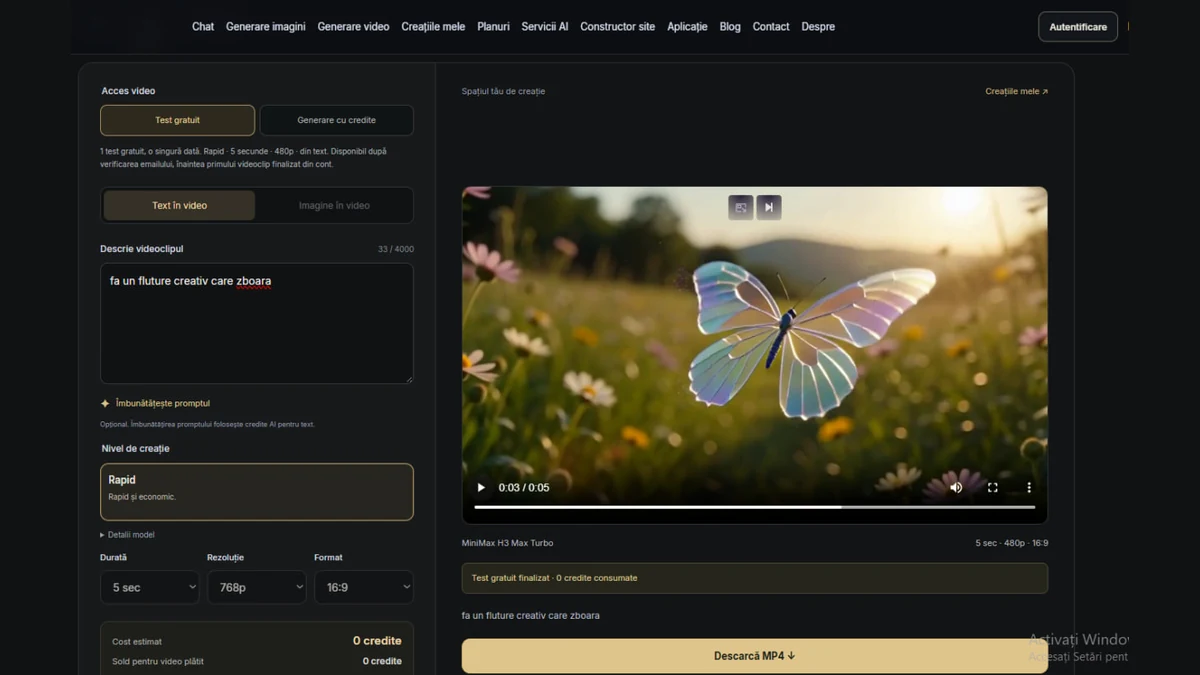This screenshot has height=675, width=1200.
Task: Mute the video using the speaker icon
Action: [x=956, y=488]
